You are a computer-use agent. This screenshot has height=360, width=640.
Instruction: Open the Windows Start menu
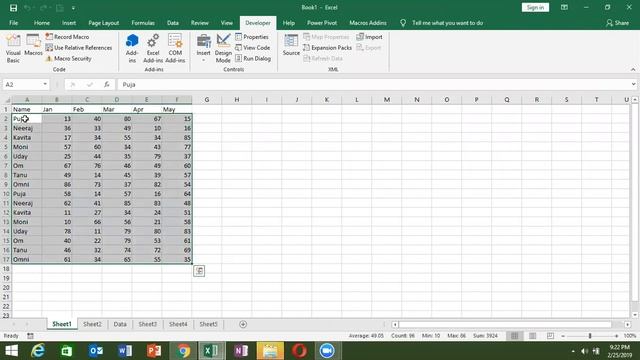(11, 351)
